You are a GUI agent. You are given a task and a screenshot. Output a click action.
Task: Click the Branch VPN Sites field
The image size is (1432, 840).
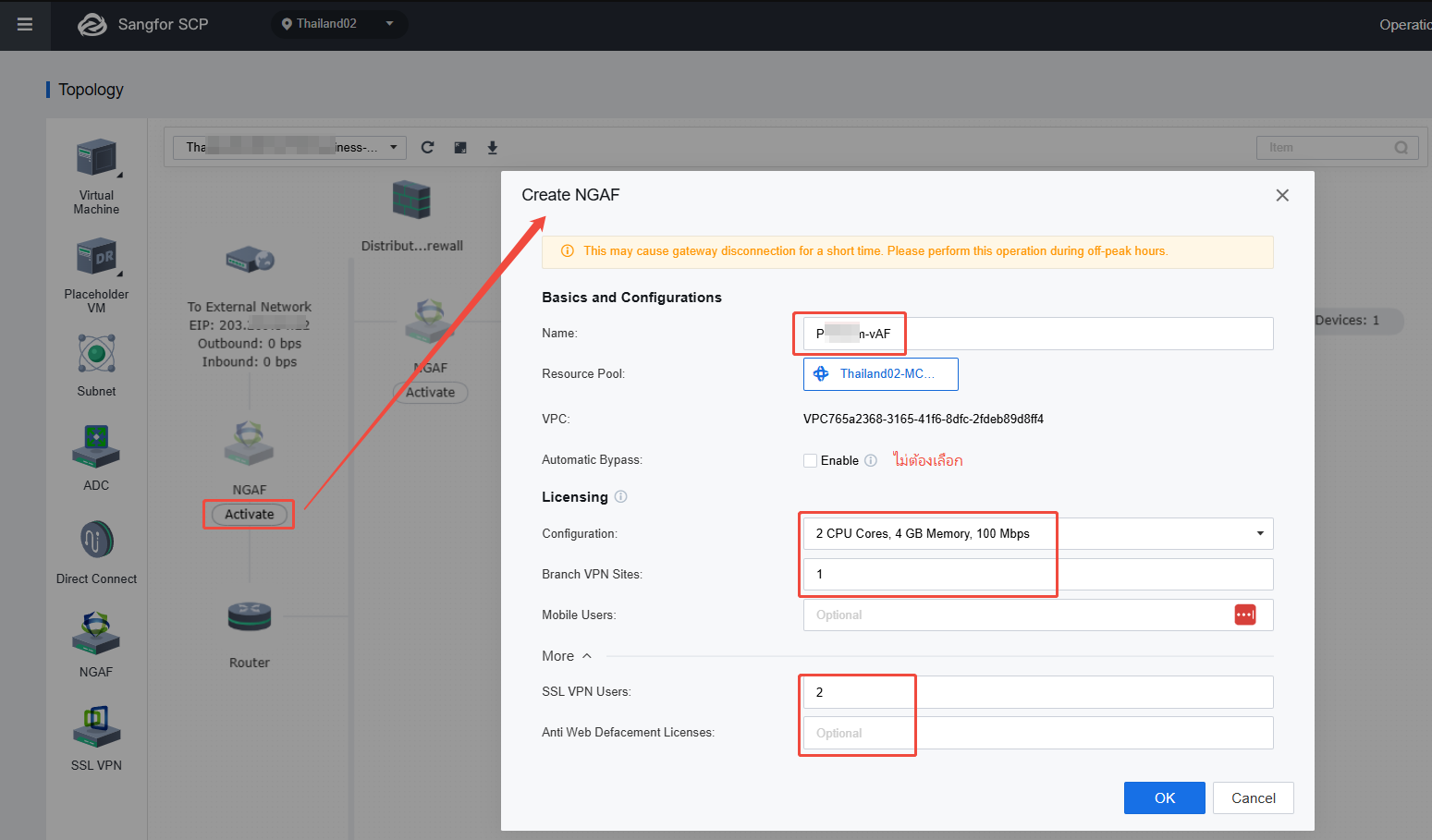click(x=1038, y=575)
